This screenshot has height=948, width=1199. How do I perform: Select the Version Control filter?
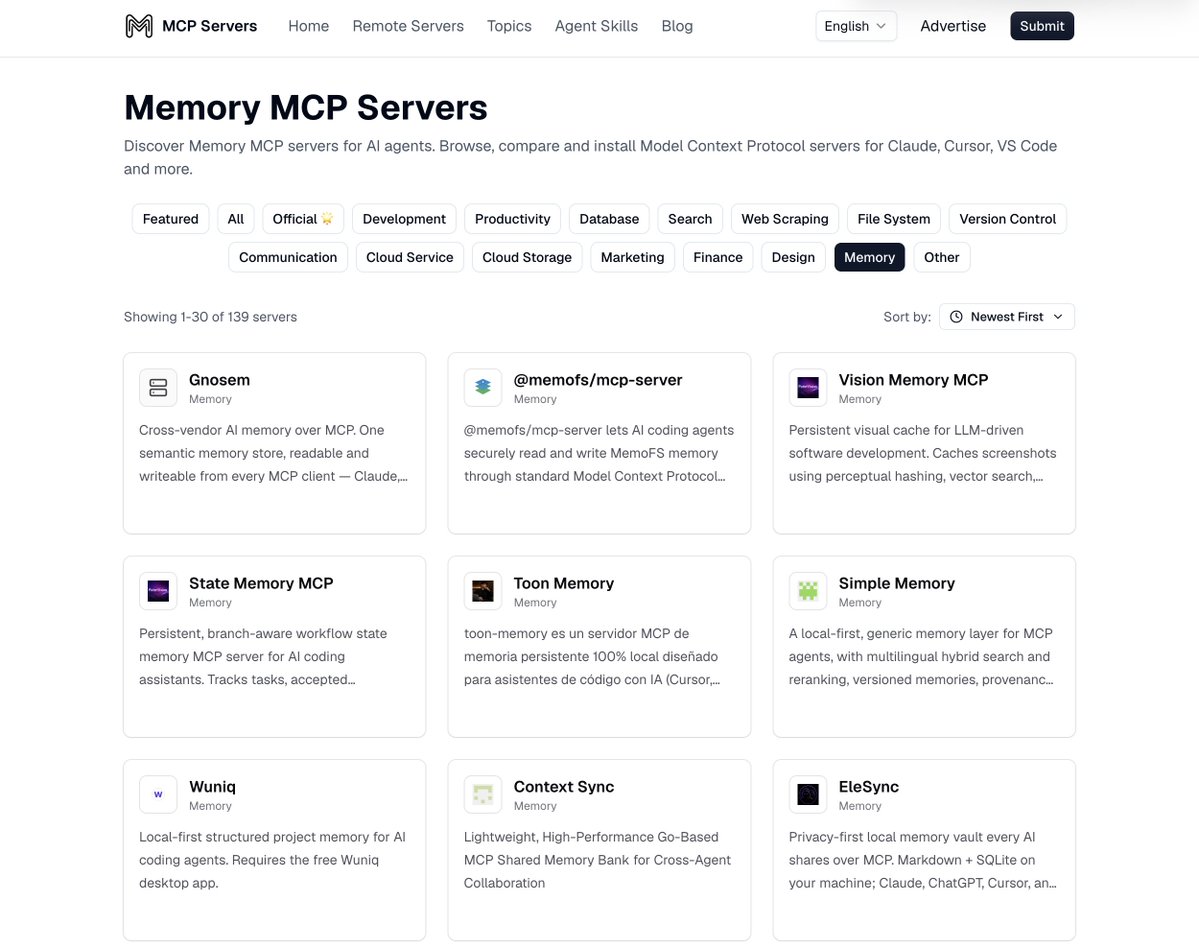pyautogui.click(x=1007, y=219)
